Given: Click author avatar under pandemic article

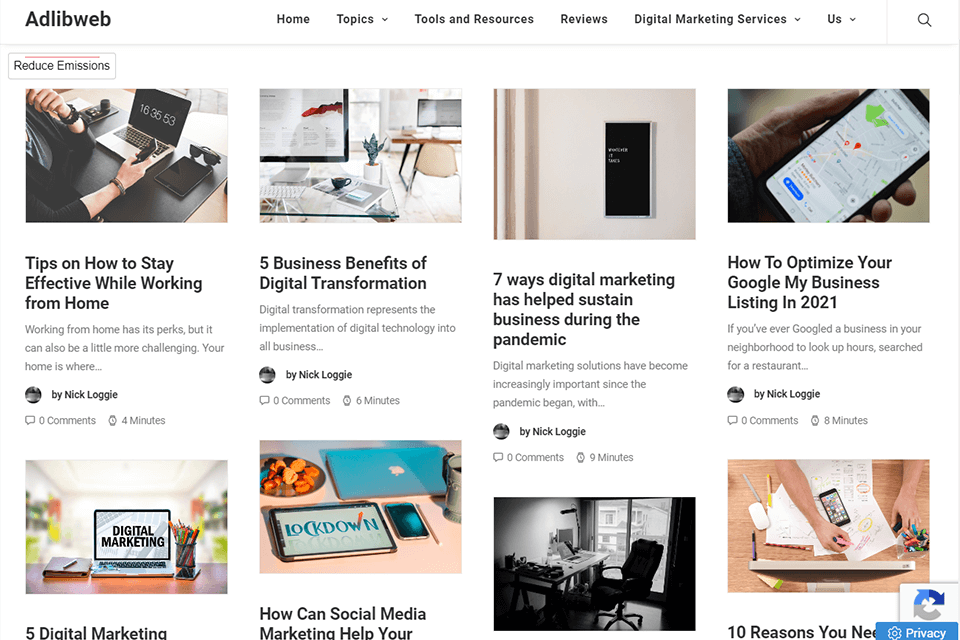Looking at the screenshot, I should [501, 432].
